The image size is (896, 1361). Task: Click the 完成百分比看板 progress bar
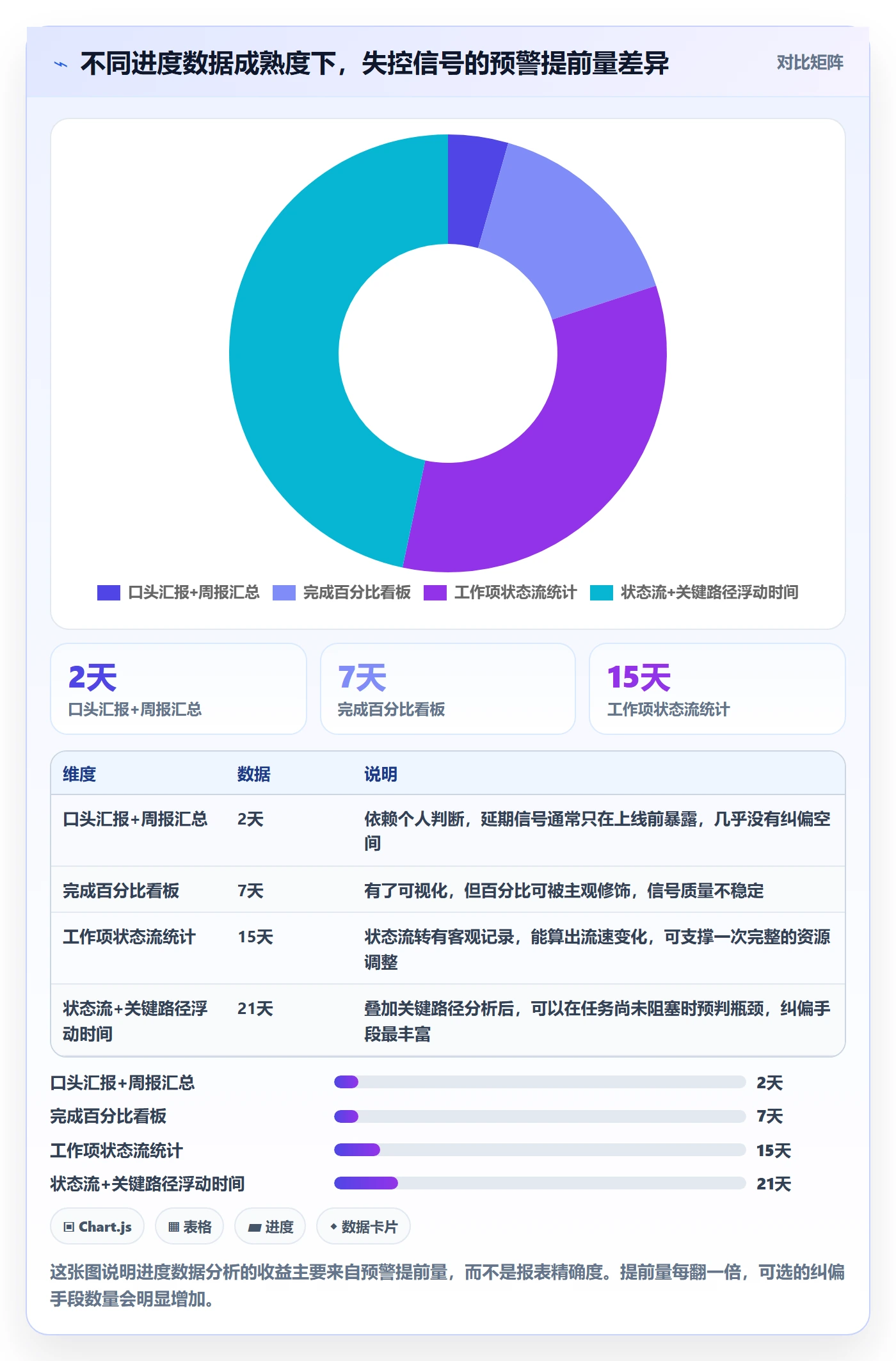[540, 1116]
